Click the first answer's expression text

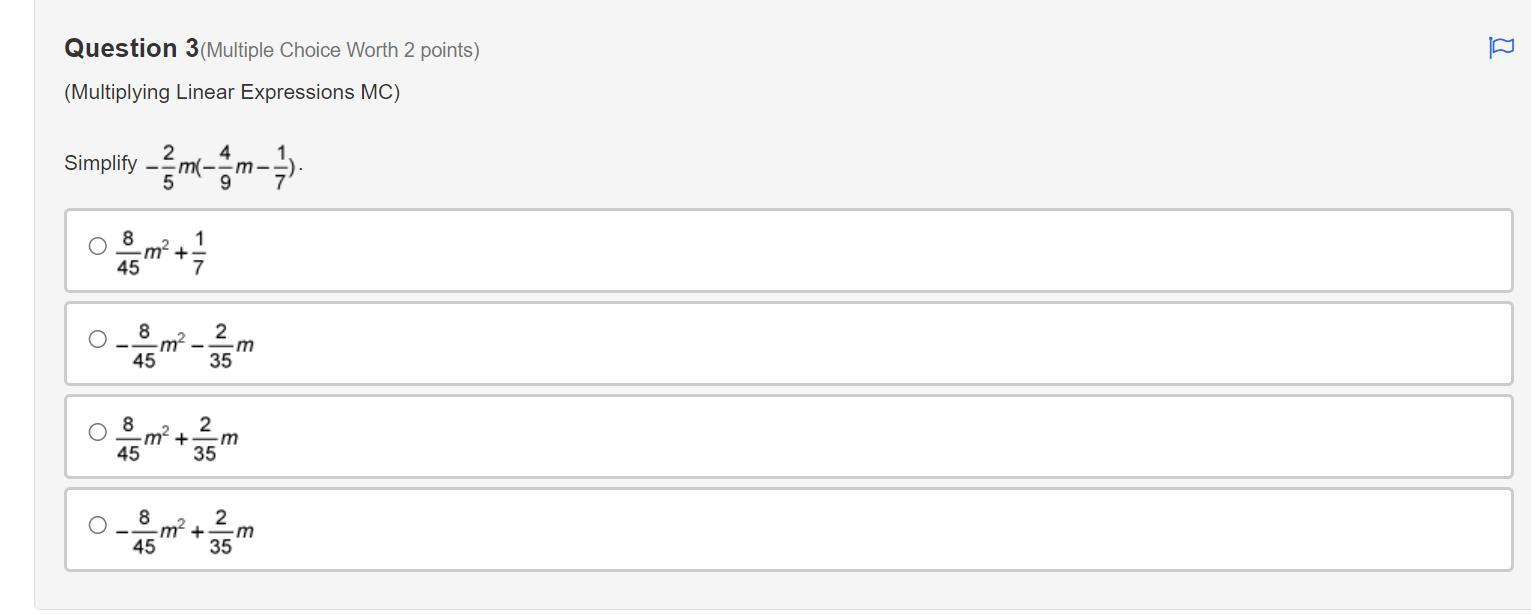(x=161, y=252)
